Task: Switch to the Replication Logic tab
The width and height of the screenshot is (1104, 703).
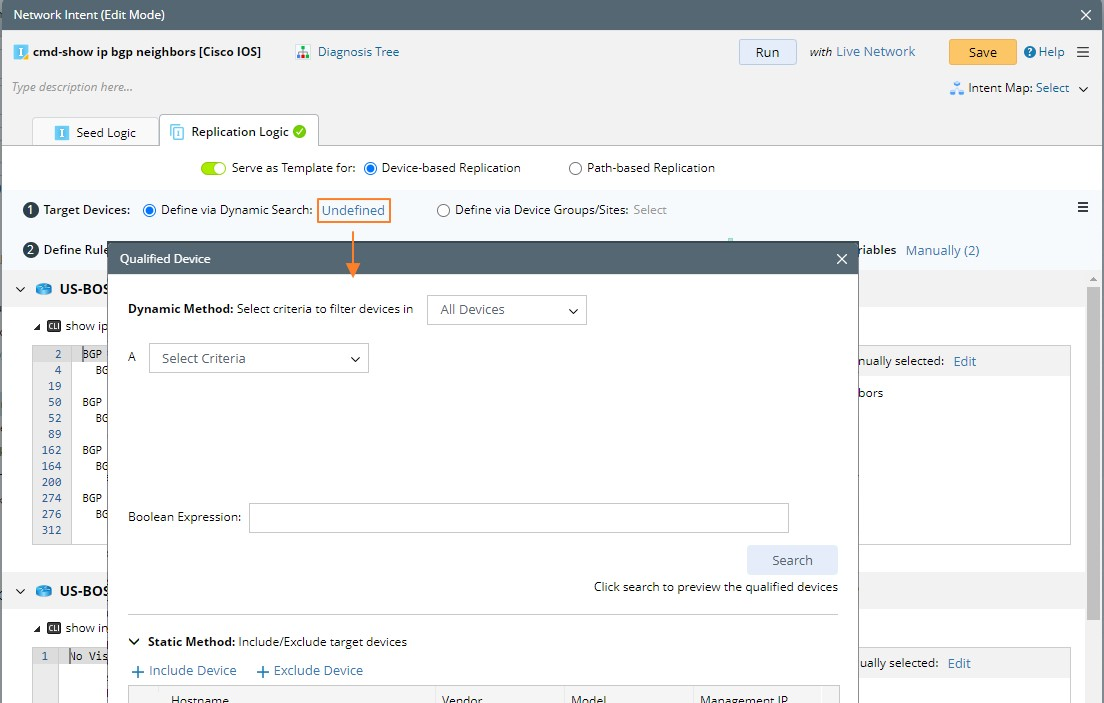Action: pos(239,132)
